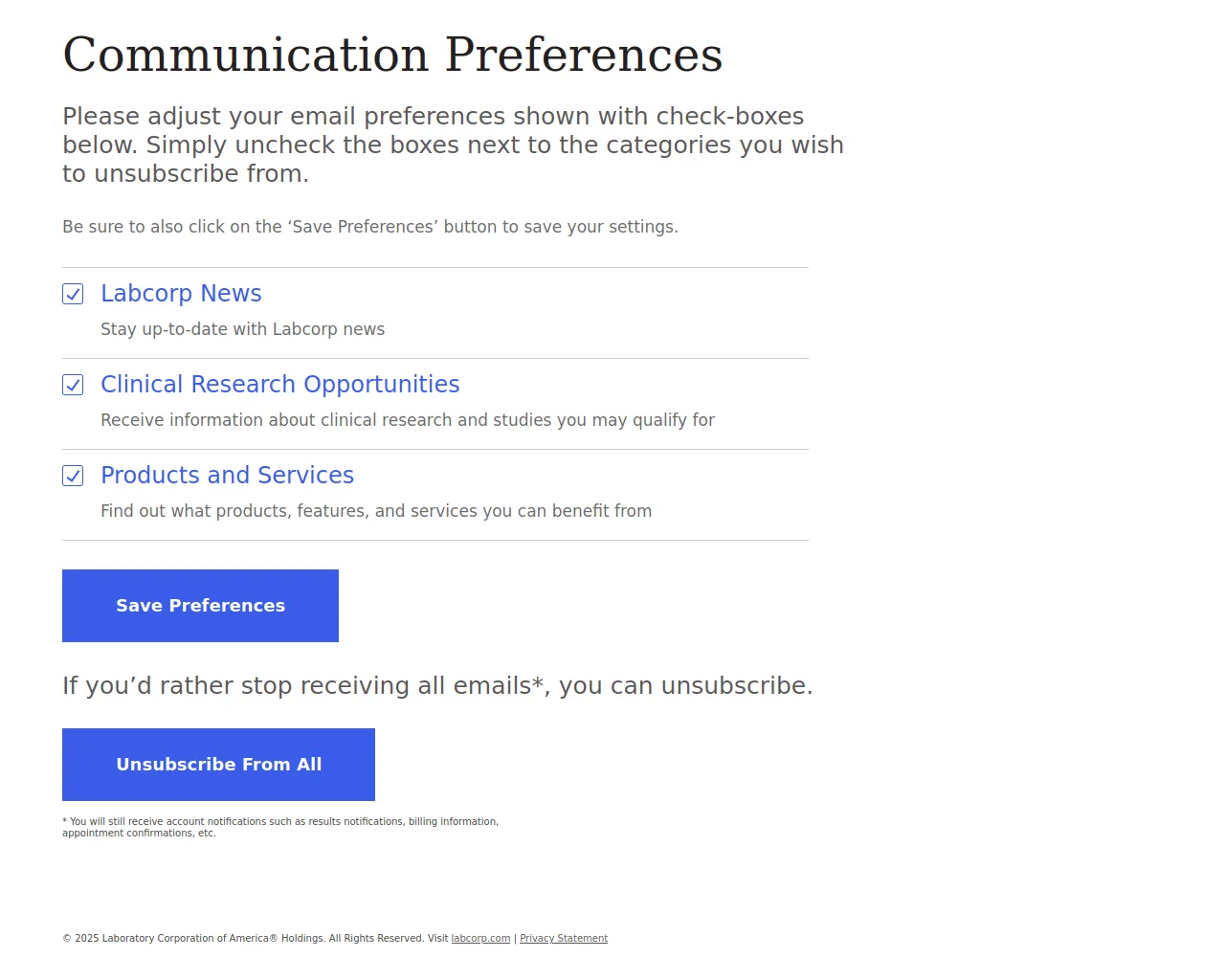Viewport: 1225px width, 980px height.
Task: Click the 'Find out what products' description
Action: (x=375, y=511)
